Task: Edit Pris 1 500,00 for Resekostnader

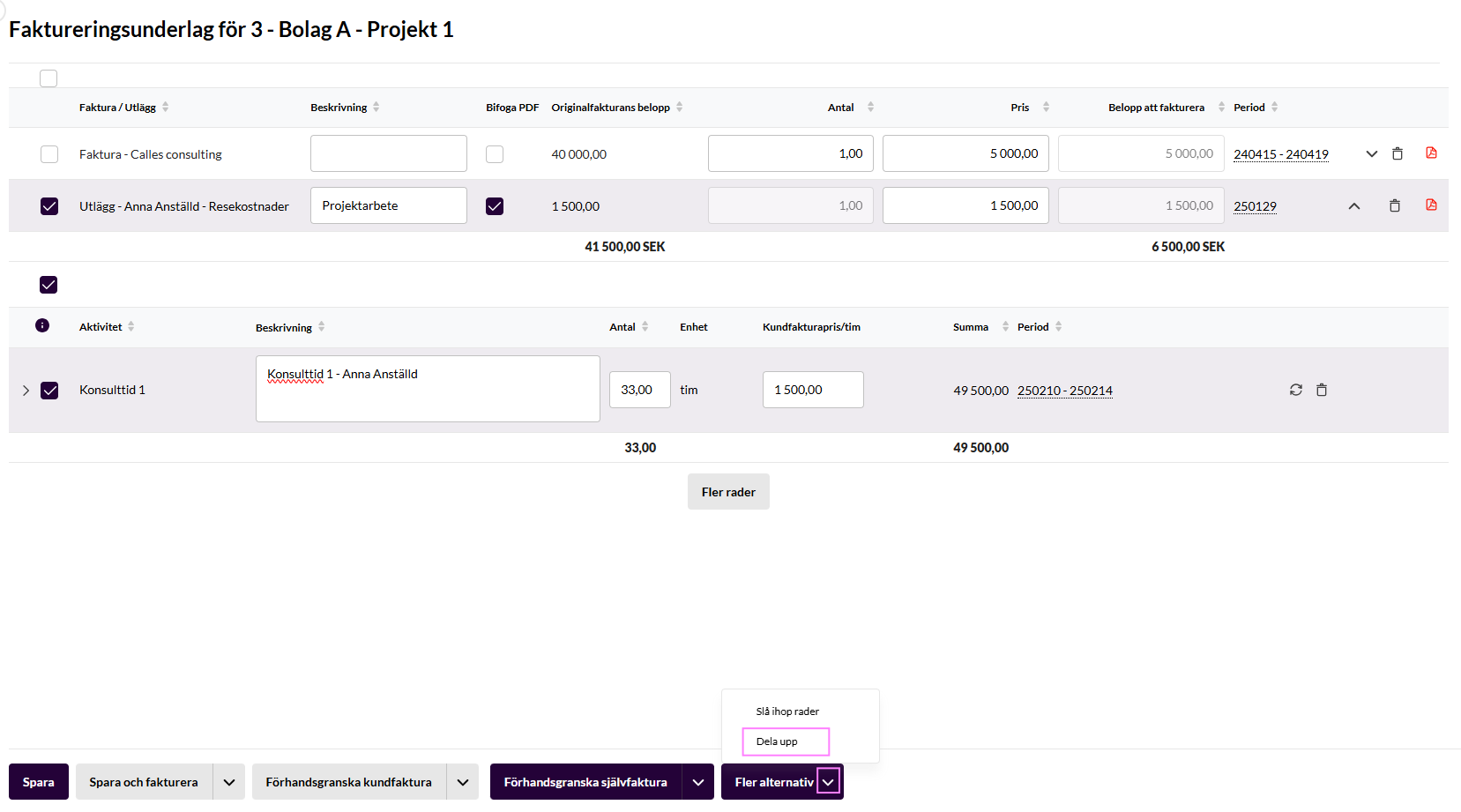Action: click(965, 205)
